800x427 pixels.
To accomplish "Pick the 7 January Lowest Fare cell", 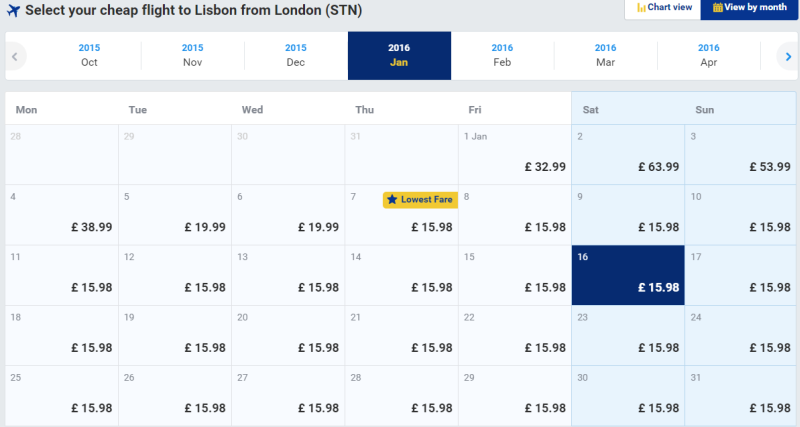I will coord(402,215).
